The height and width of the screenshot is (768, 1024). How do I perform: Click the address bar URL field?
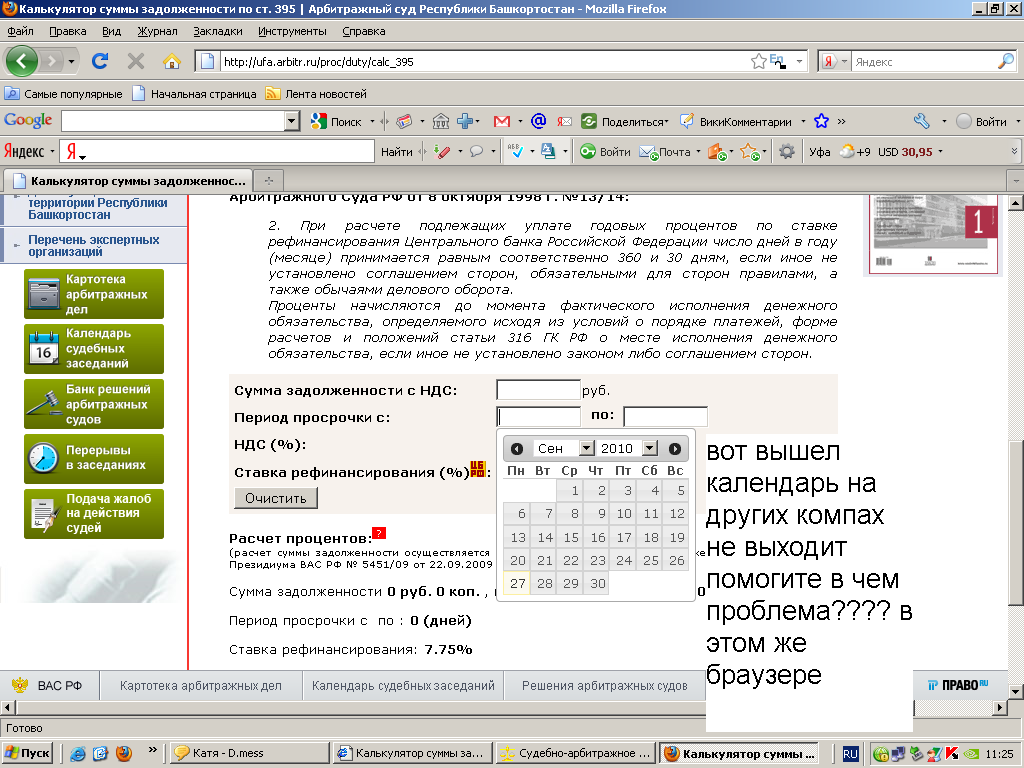click(483, 61)
